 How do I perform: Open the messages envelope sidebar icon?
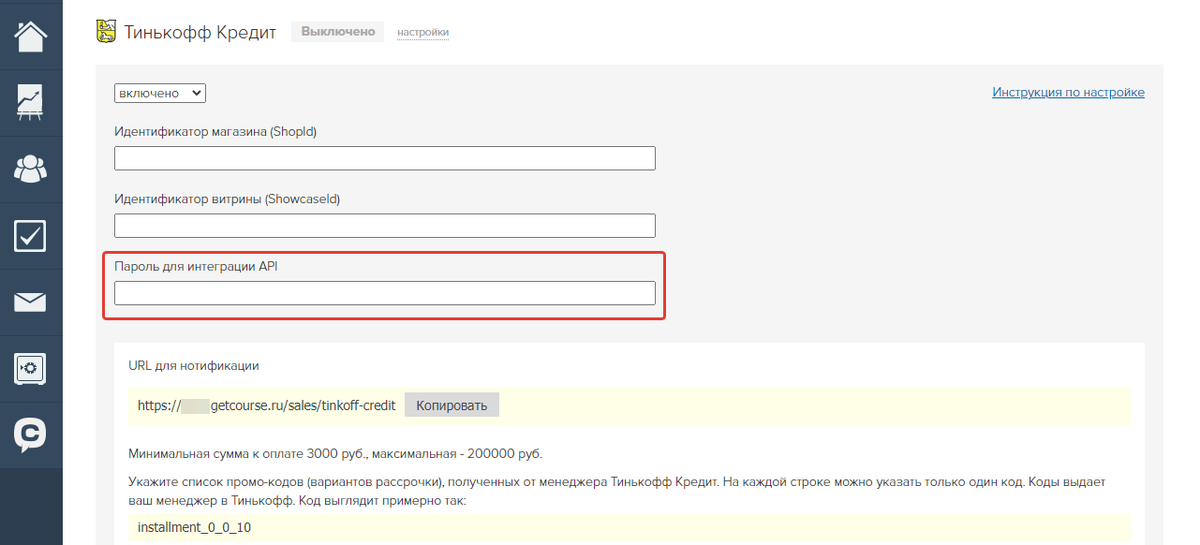tap(31, 302)
